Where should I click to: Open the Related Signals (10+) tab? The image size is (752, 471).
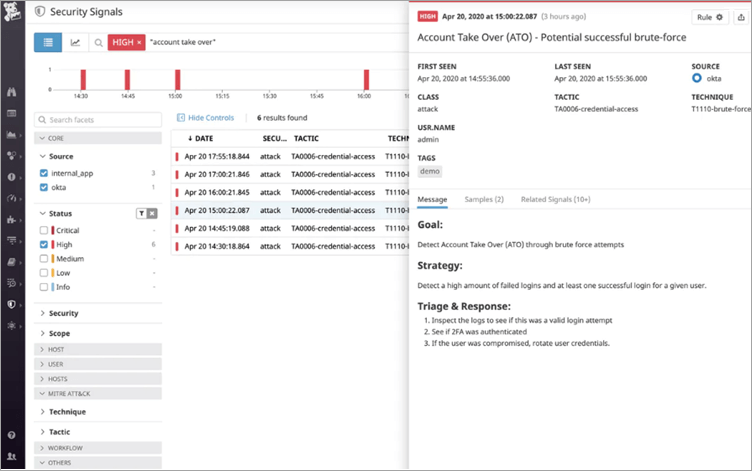point(559,200)
